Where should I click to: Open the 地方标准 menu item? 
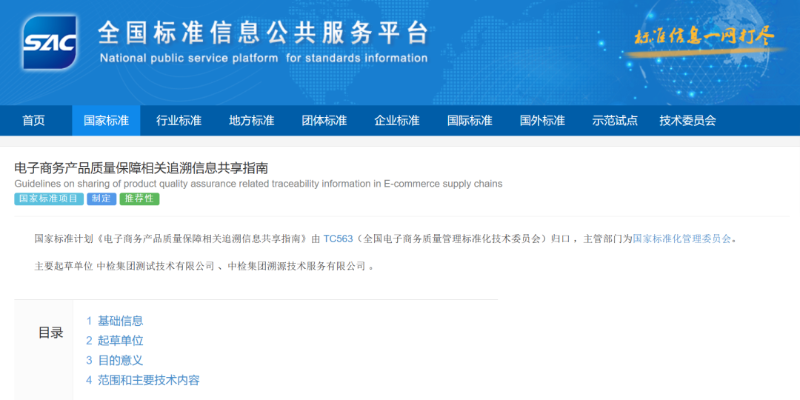coord(251,121)
